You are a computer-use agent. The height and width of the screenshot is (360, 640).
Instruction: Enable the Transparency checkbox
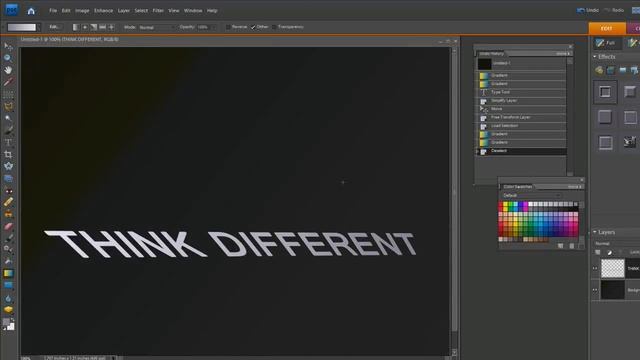274,27
